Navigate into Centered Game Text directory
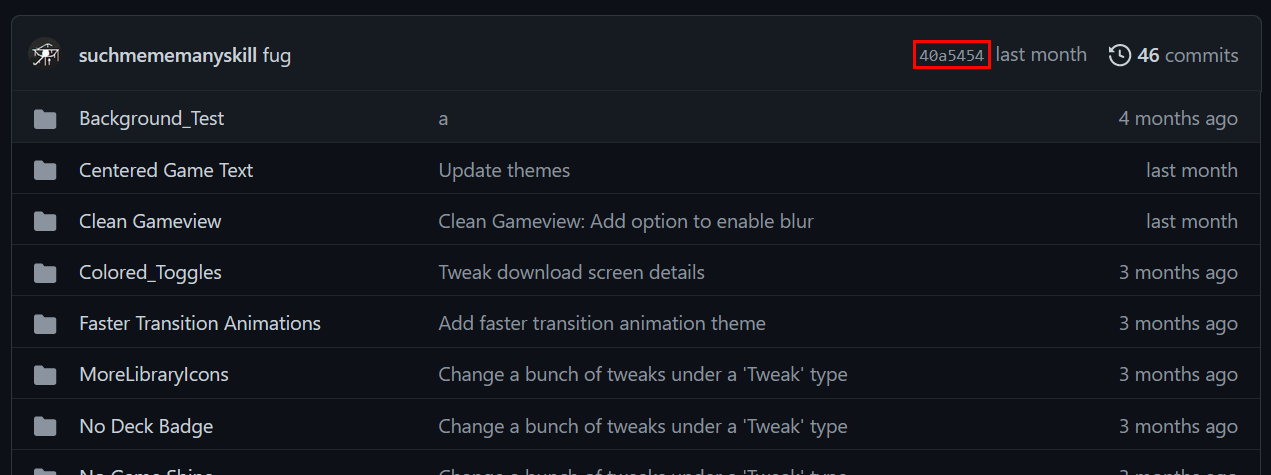Viewport: 1271px width, 475px height. [166, 171]
